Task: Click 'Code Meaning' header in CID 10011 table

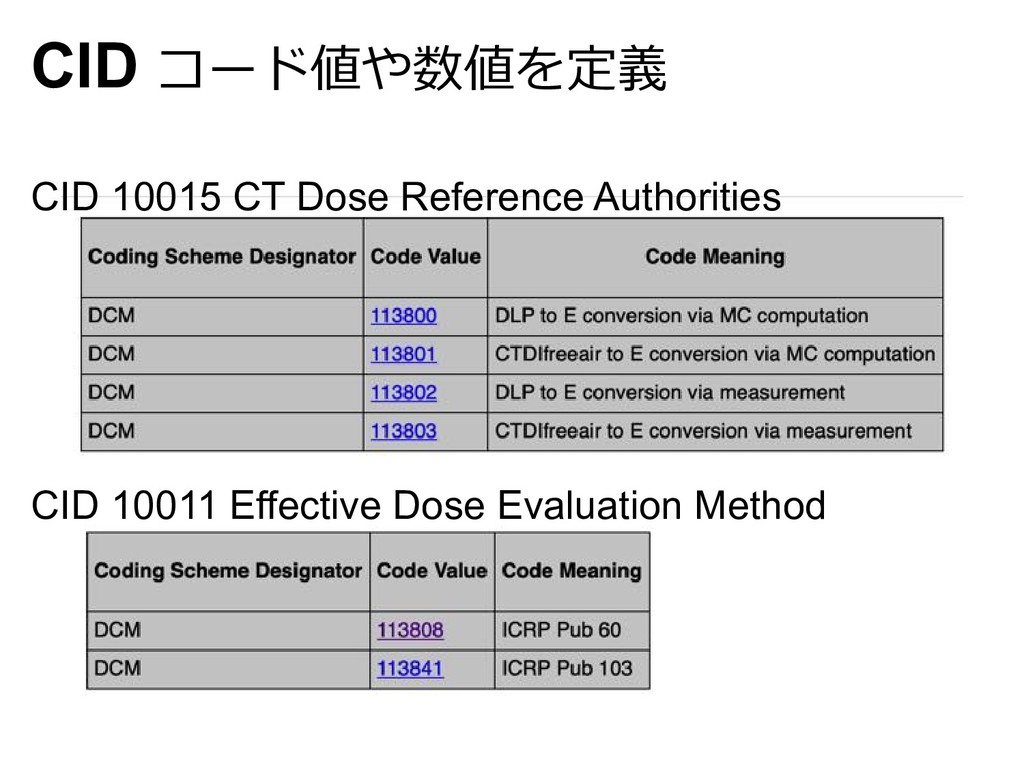Action: click(572, 571)
